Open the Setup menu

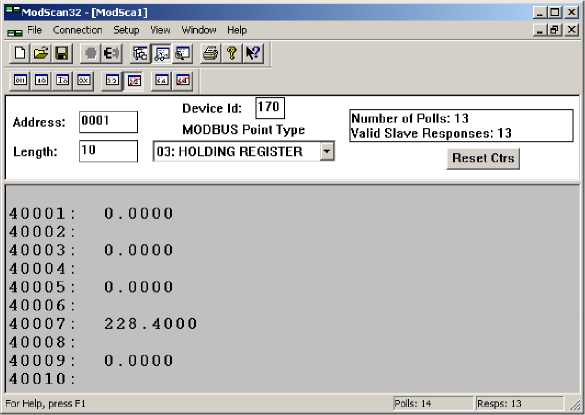click(x=126, y=30)
